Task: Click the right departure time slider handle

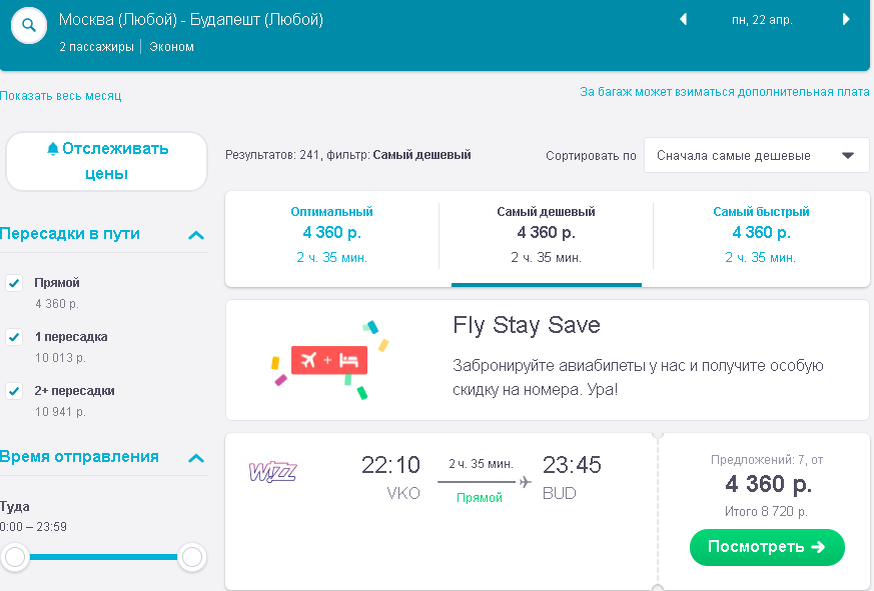Action: pos(191,557)
